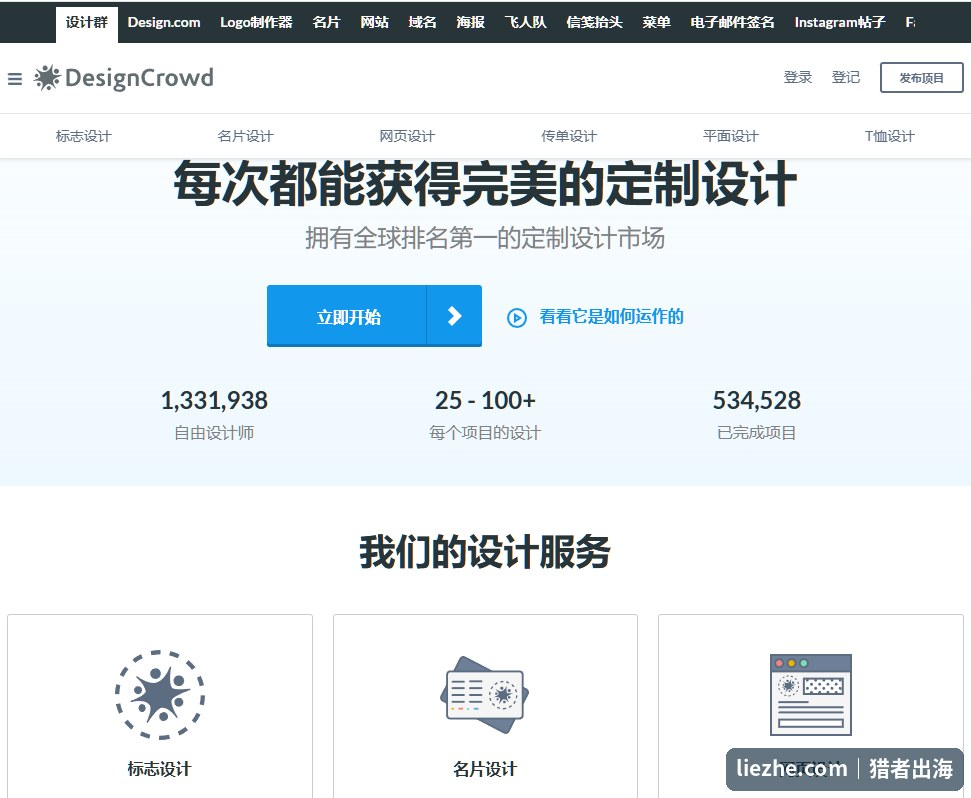
Task: Select 海报 in the top bar
Action: click(x=471, y=22)
